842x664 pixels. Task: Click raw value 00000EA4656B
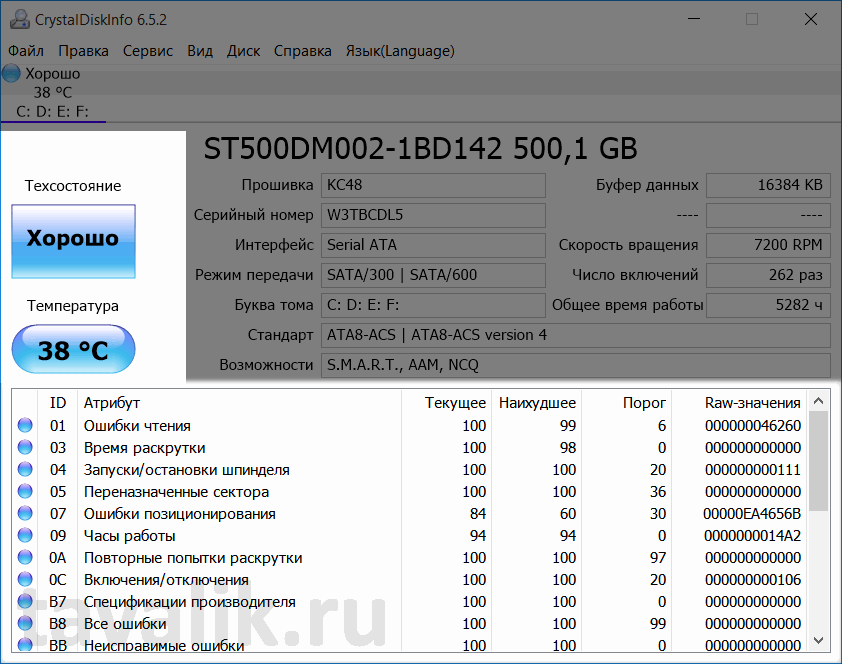tap(752, 514)
